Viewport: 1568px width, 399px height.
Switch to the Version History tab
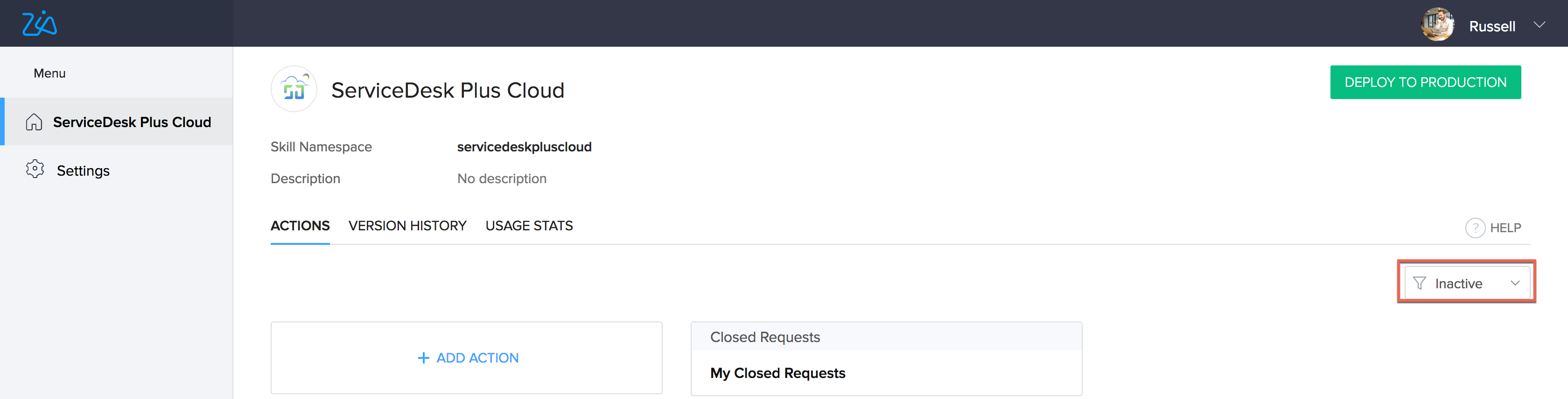pyautogui.click(x=407, y=226)
